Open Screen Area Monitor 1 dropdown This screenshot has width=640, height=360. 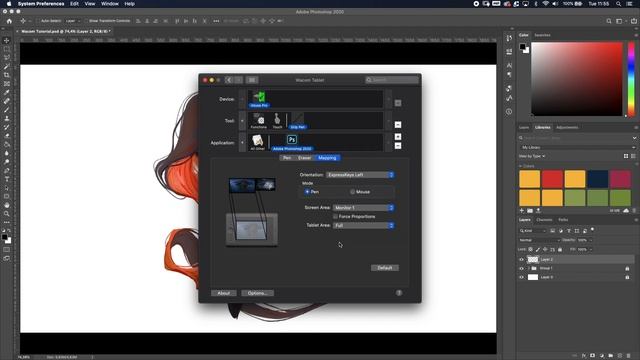click(364, 208)
